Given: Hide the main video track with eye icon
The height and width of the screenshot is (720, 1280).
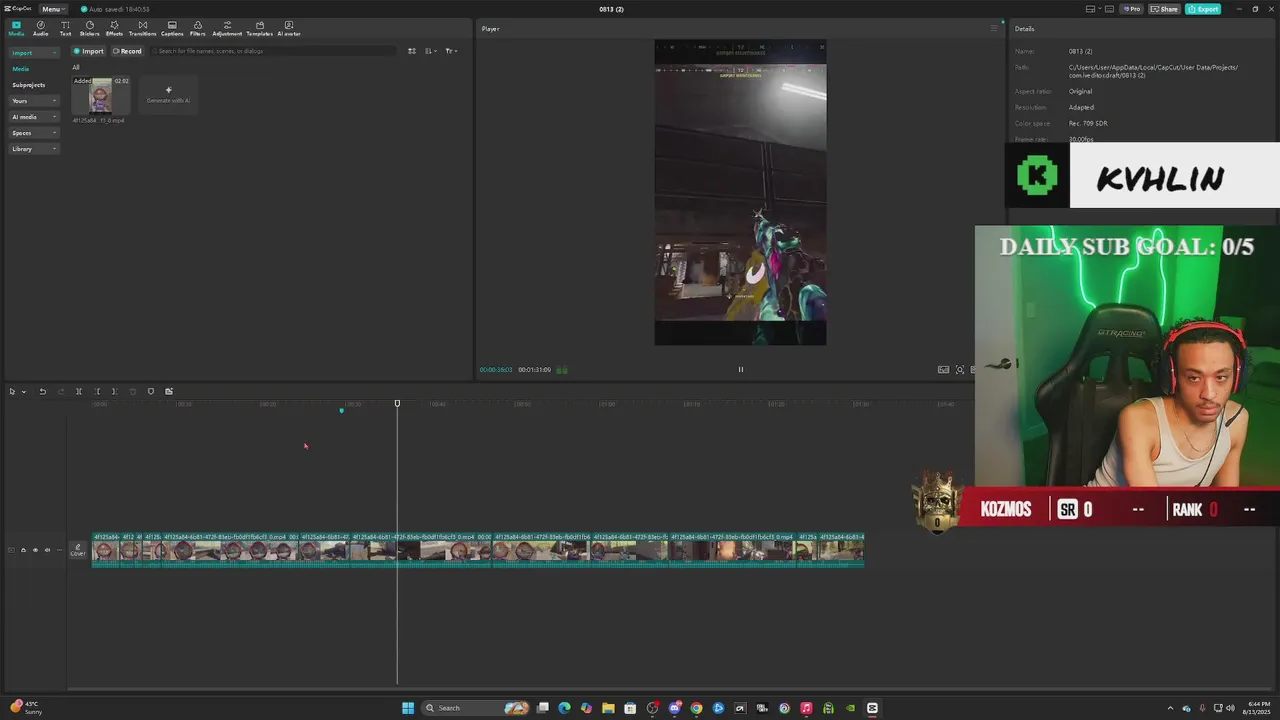Looking at the screenshot, I should (35, 550).
